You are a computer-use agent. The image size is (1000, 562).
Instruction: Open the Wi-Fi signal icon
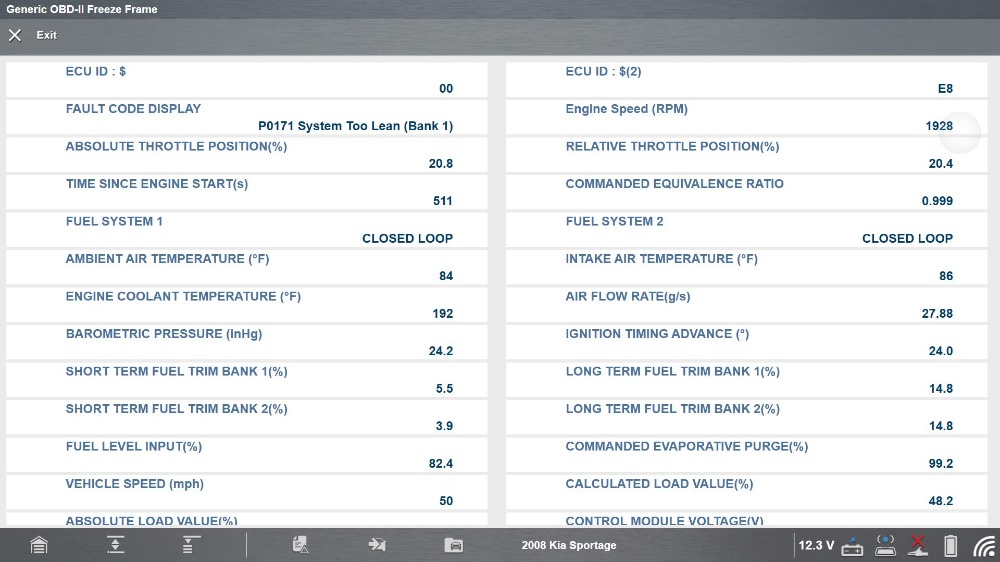pos(984,545)
